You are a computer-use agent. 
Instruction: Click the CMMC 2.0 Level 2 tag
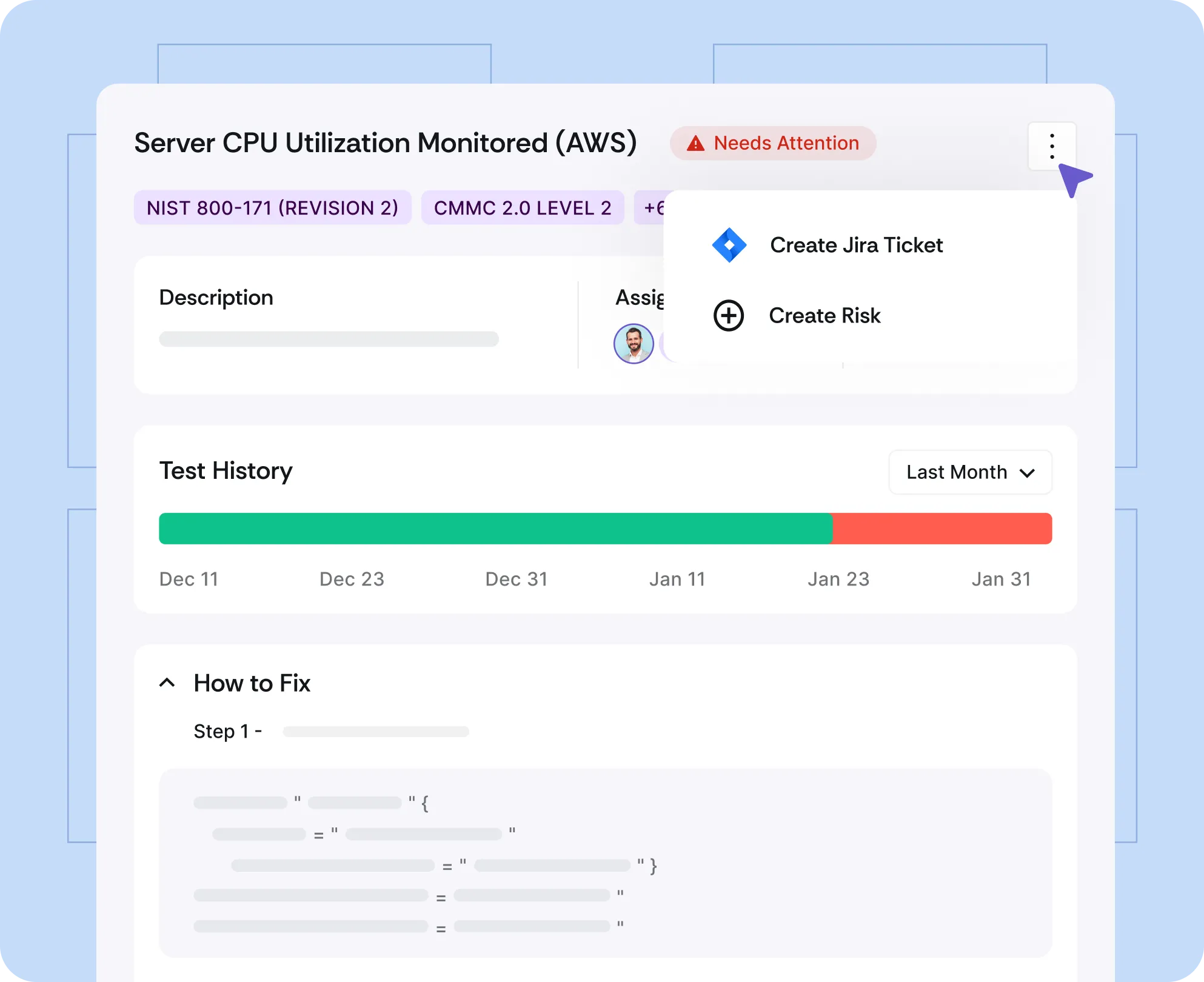tap(522, 208)
